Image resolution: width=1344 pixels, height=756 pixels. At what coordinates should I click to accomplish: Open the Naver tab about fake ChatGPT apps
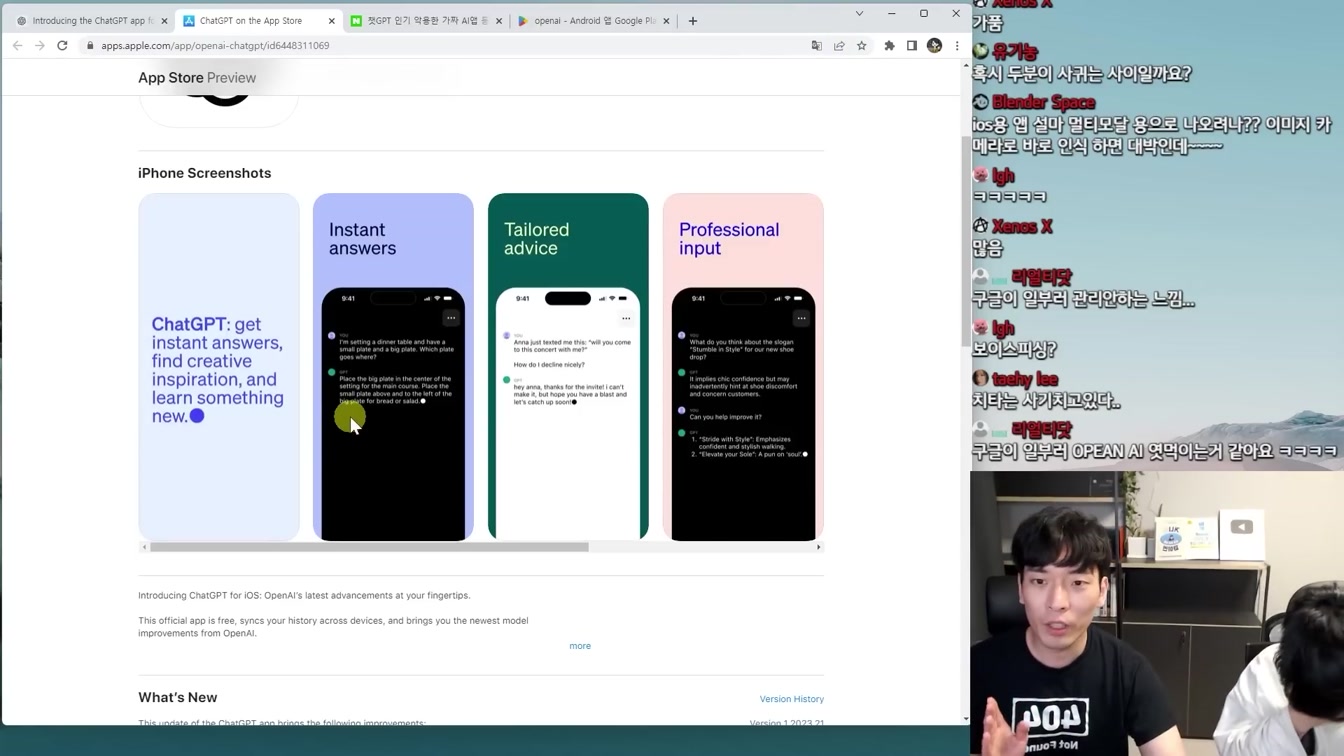[426, 20]
